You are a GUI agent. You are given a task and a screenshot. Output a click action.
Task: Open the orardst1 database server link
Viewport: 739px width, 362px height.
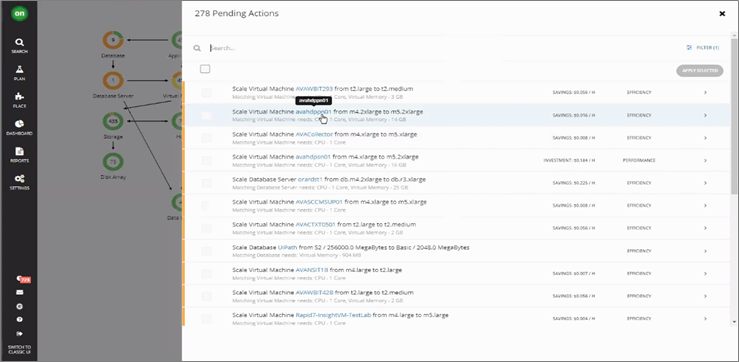[x=311, y=180]
